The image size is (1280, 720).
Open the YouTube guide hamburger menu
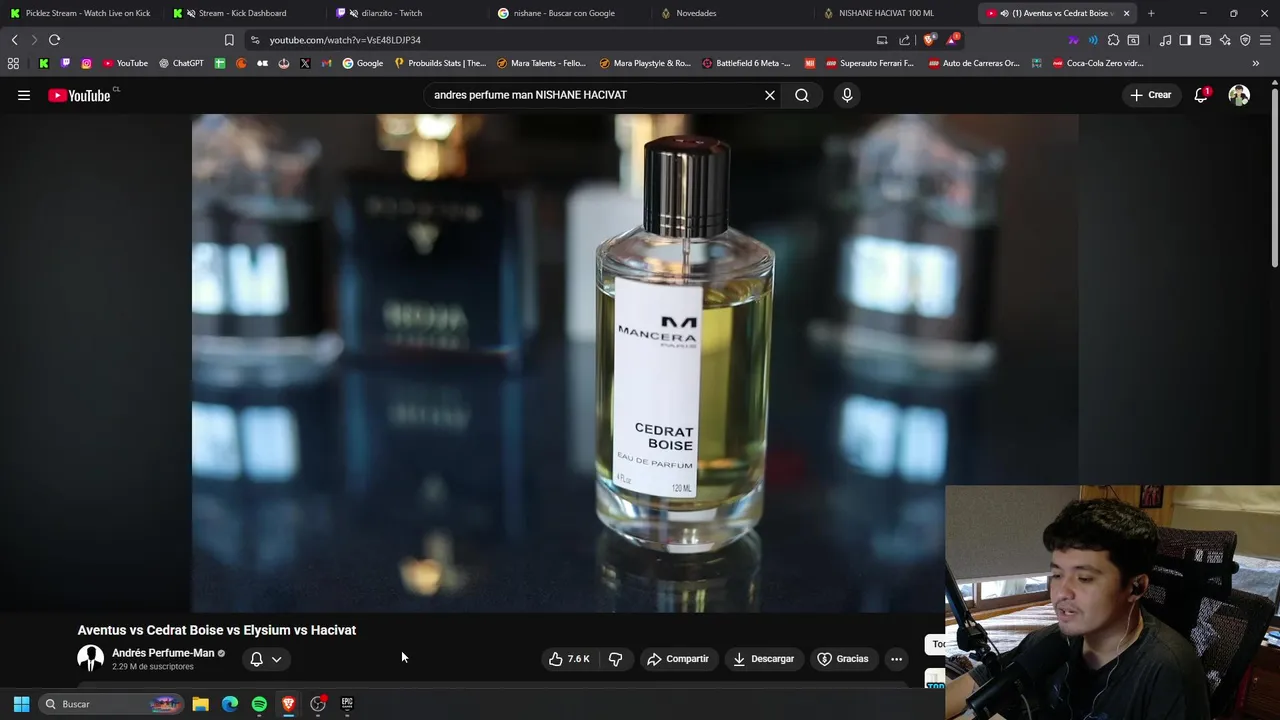point(24,95)
